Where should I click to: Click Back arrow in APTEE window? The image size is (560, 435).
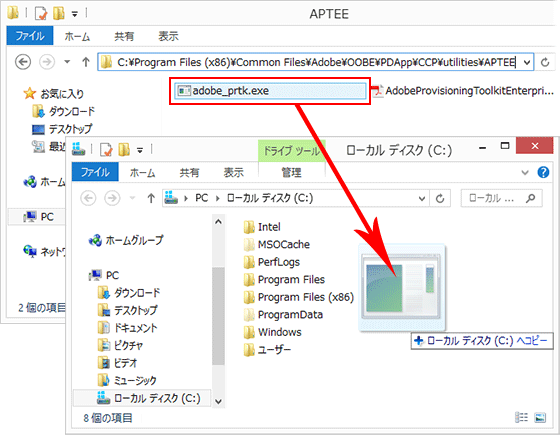23,62
